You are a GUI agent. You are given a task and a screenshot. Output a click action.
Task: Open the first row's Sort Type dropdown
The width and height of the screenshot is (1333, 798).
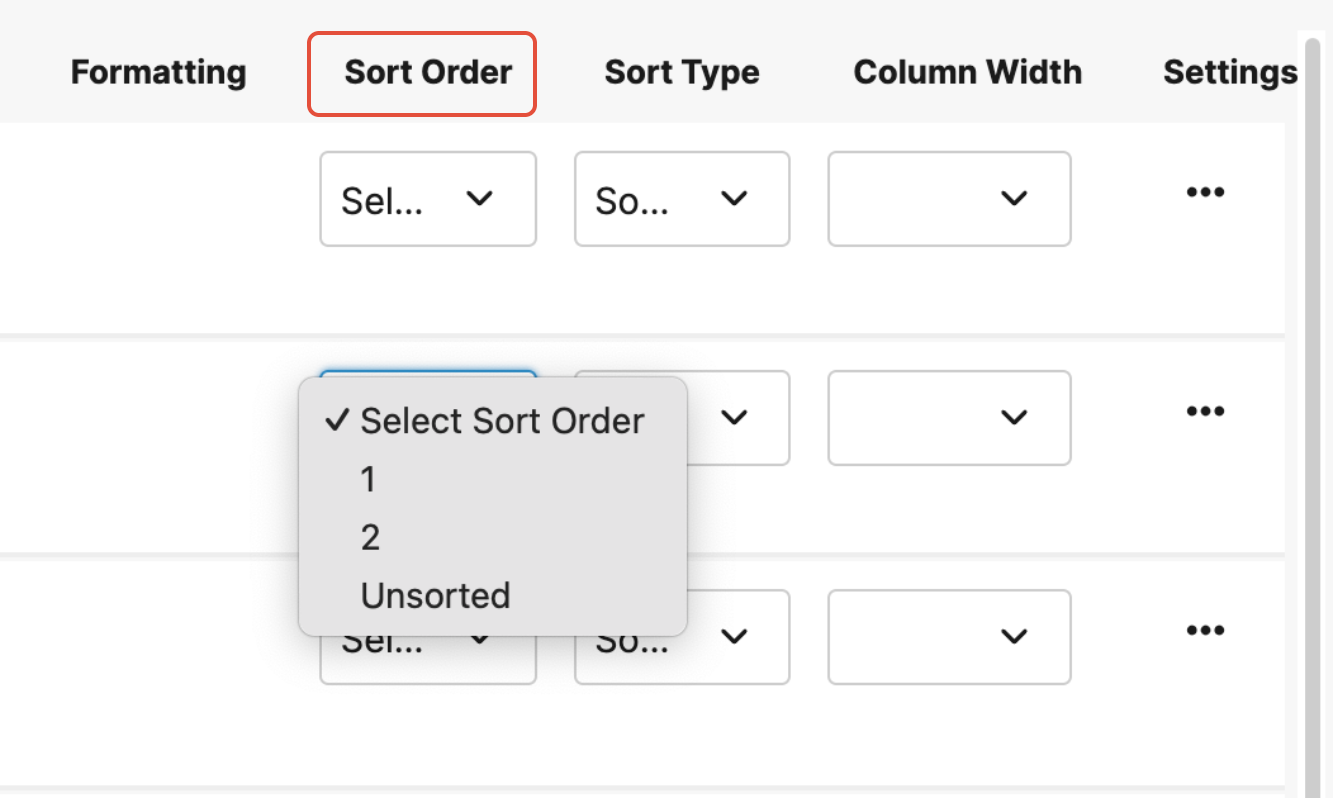682,199
